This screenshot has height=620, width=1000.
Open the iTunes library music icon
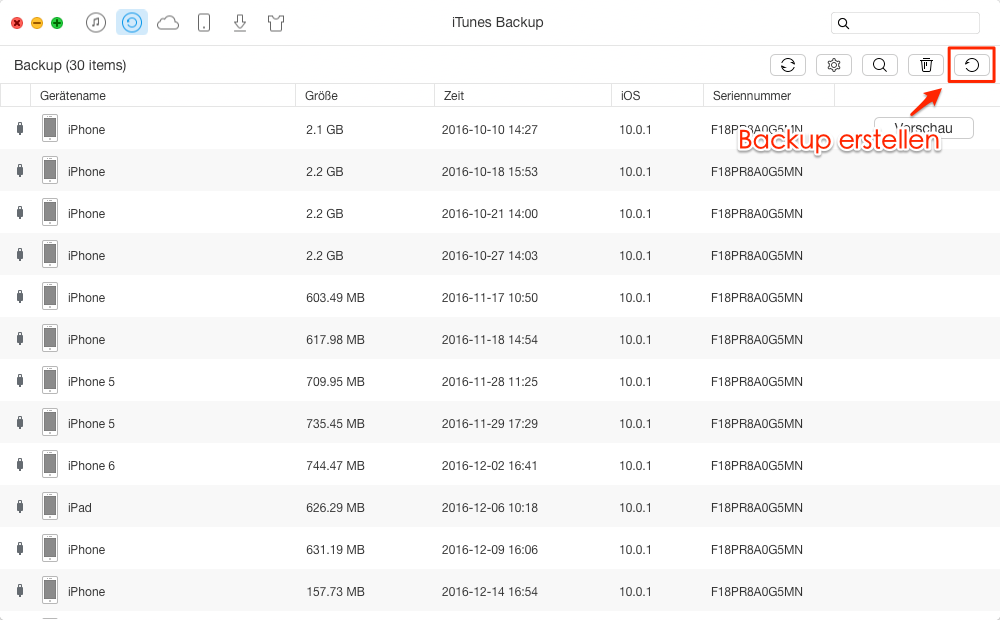click(96, 23)
